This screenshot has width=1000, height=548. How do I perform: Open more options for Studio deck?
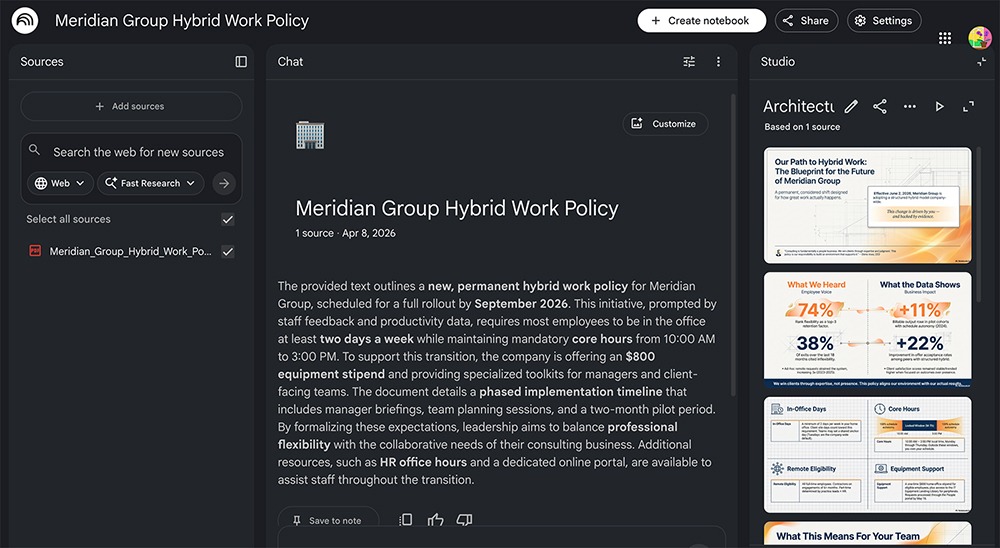click(x=909, y=106)
